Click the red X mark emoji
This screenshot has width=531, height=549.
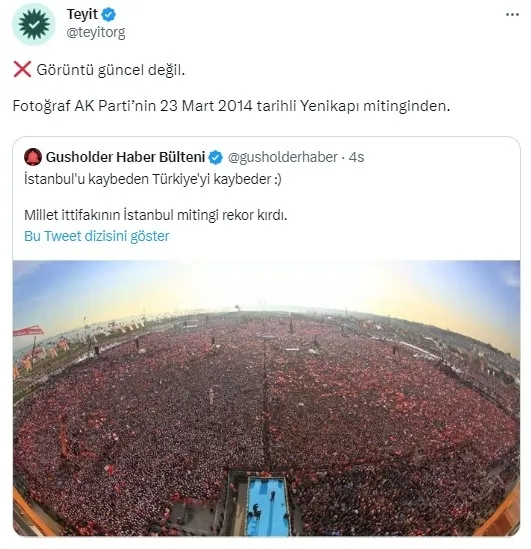click(22, 69)
